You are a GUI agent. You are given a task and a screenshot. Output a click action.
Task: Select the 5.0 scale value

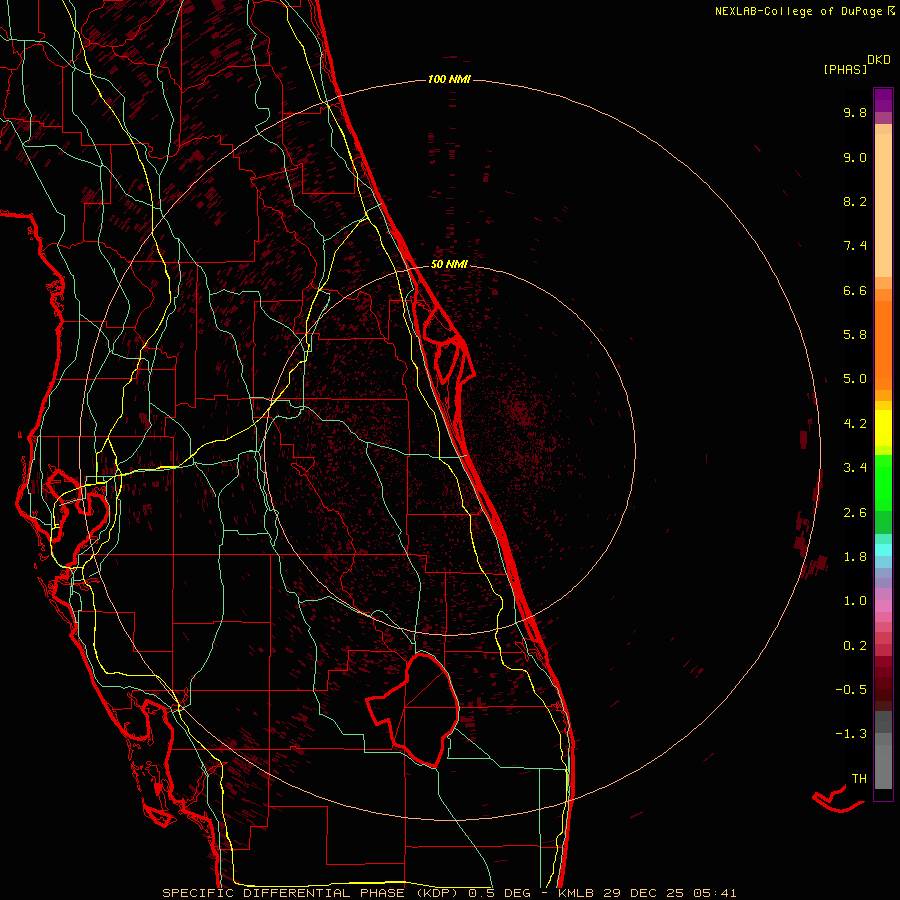pyautogui.click(x=855, y=379)
